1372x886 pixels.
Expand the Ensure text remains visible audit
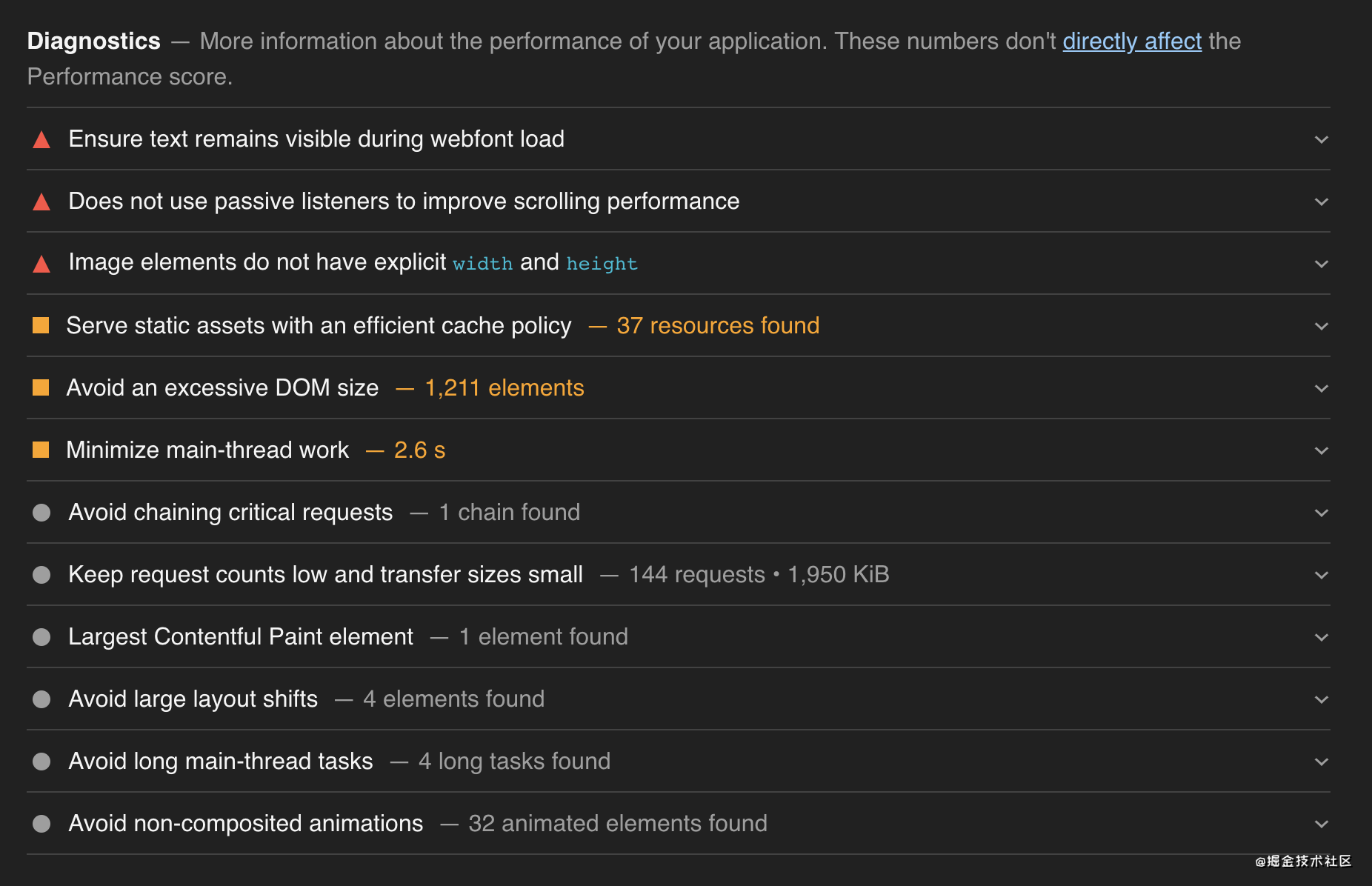click(x=1322, y=139)
